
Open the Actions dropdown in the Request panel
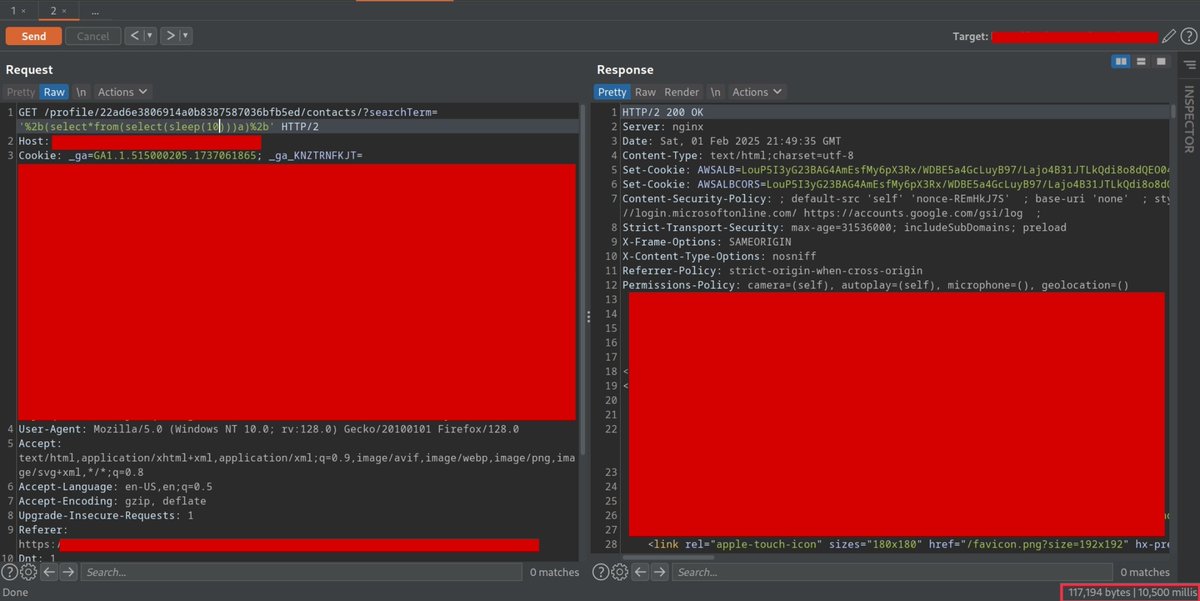[117, 91]
